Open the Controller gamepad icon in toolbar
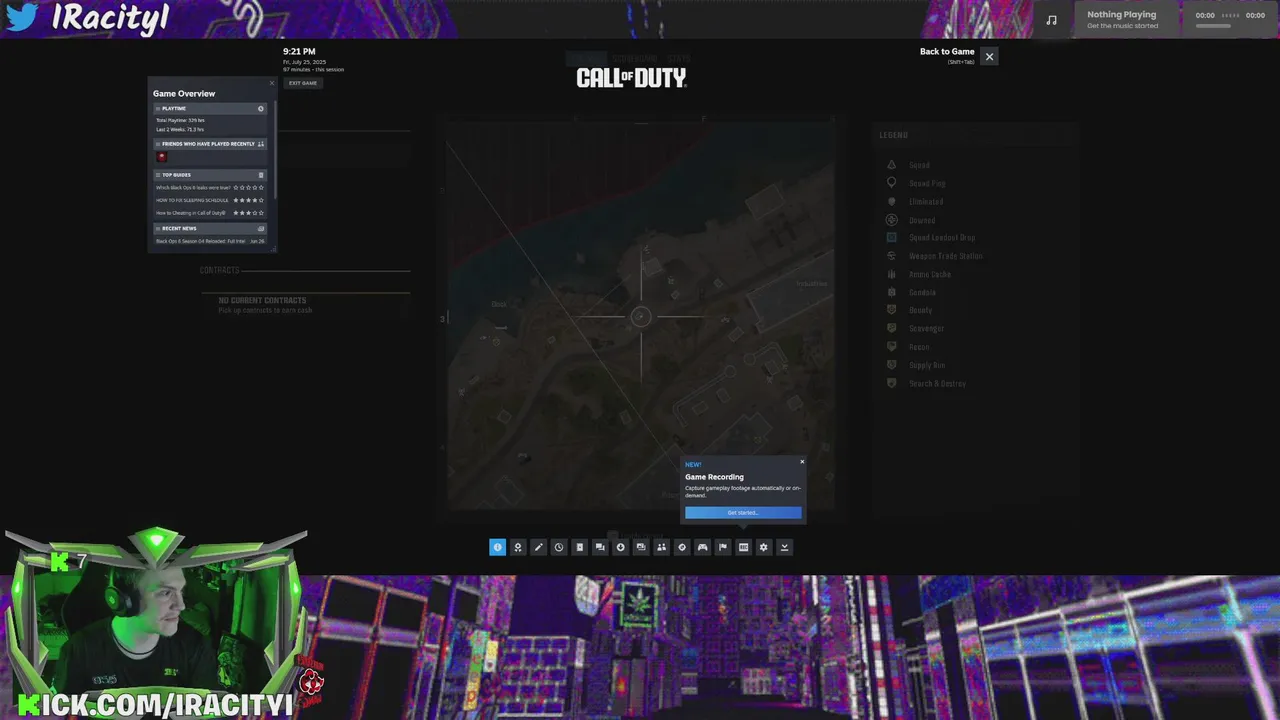This screenshot has width=1280, height=720. [702, 547]
